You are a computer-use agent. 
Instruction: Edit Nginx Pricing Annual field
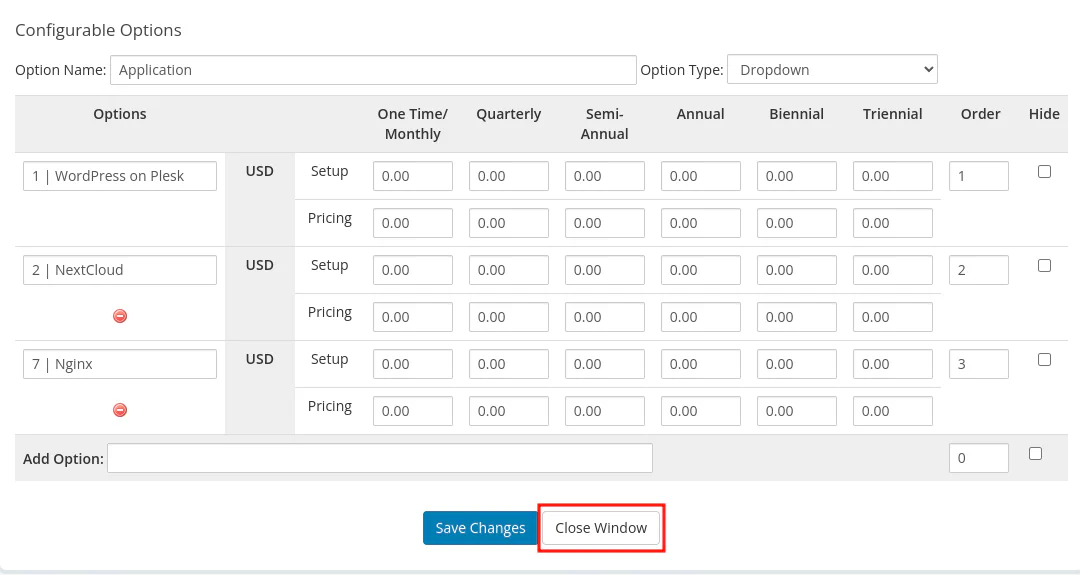coord(700,411)
